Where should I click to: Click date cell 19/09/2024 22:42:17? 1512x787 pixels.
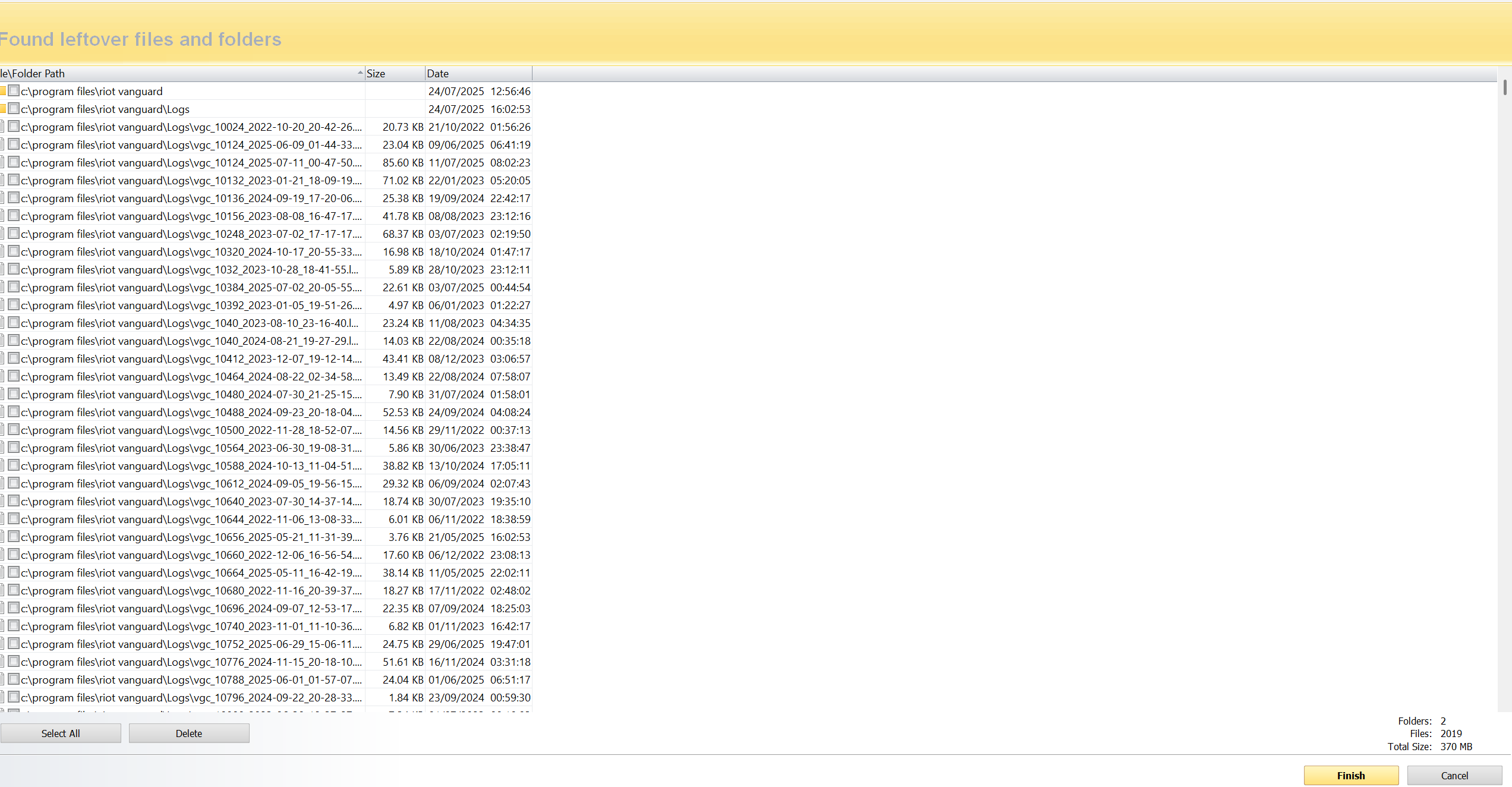pyautogui.click(x=480, y=198)
